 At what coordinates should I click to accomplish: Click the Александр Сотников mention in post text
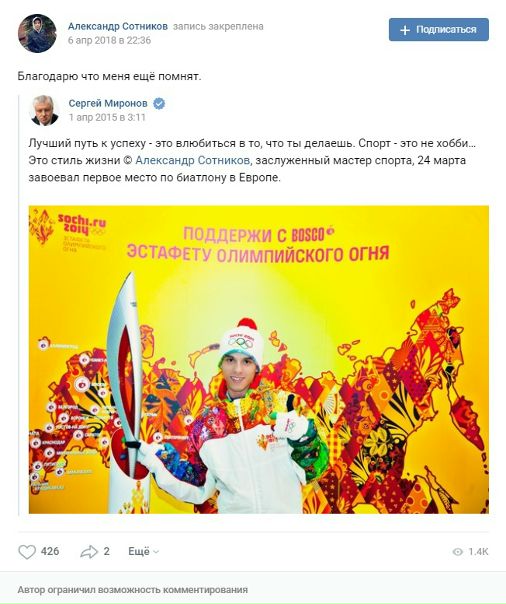point(193,160)
